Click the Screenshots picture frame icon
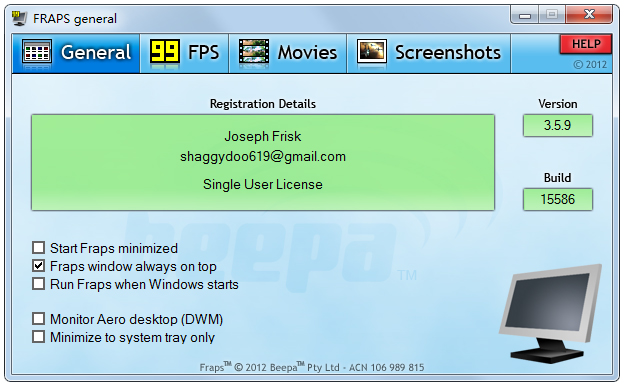Image resolution: width=624 pixels, height=386 pixels. 372,52
